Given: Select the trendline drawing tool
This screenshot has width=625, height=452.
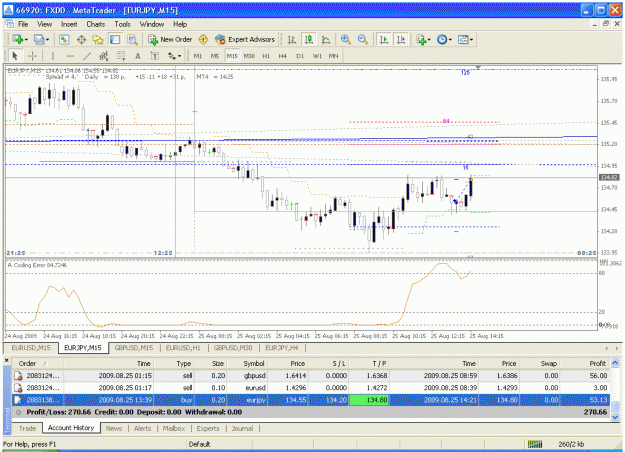Looking at the screenshot, I should point(87,56).
